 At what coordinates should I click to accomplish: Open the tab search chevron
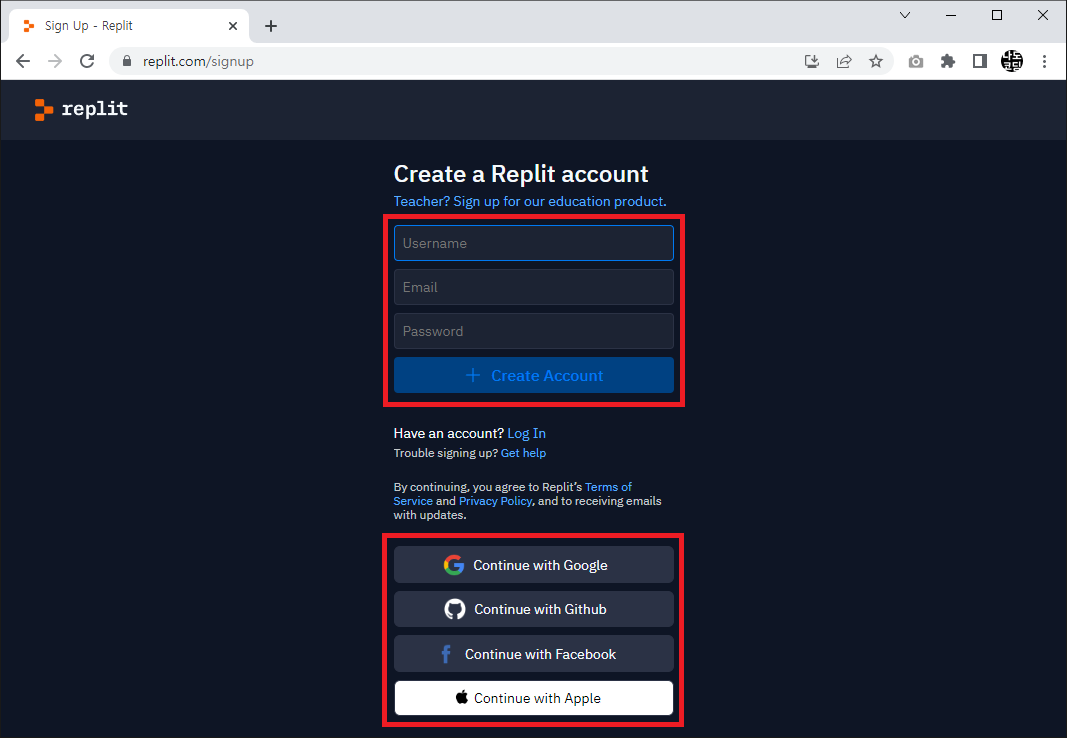click(905, 15)
